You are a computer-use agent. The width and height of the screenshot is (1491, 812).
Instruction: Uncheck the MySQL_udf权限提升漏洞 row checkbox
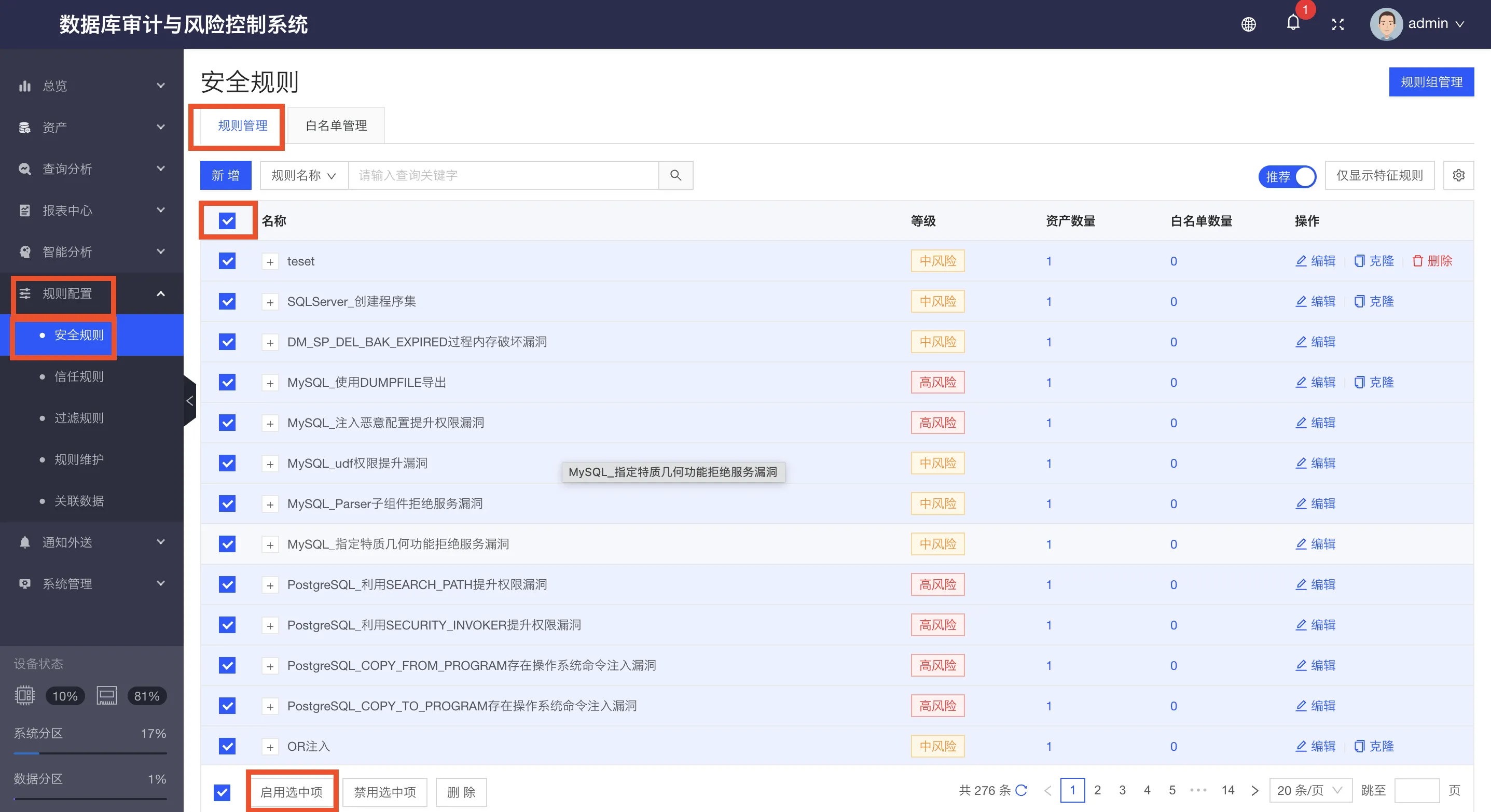[x=227, y=463]
